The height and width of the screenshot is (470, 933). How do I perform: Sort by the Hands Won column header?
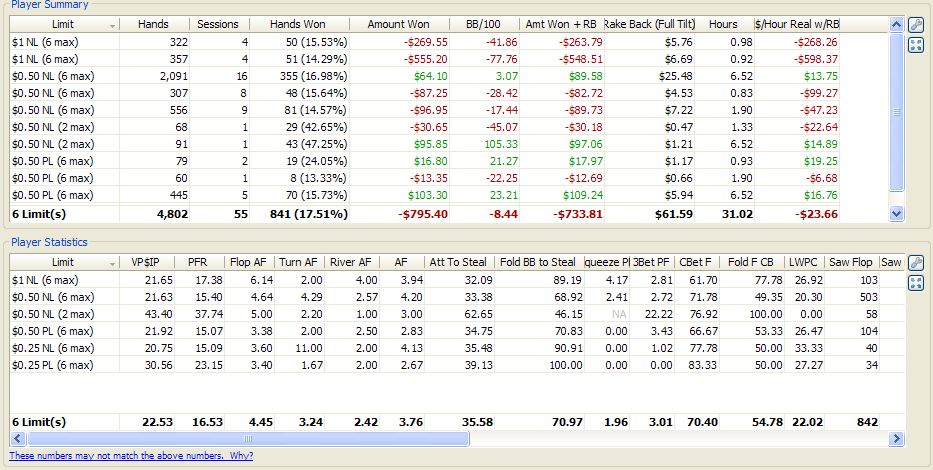point(298,24)
